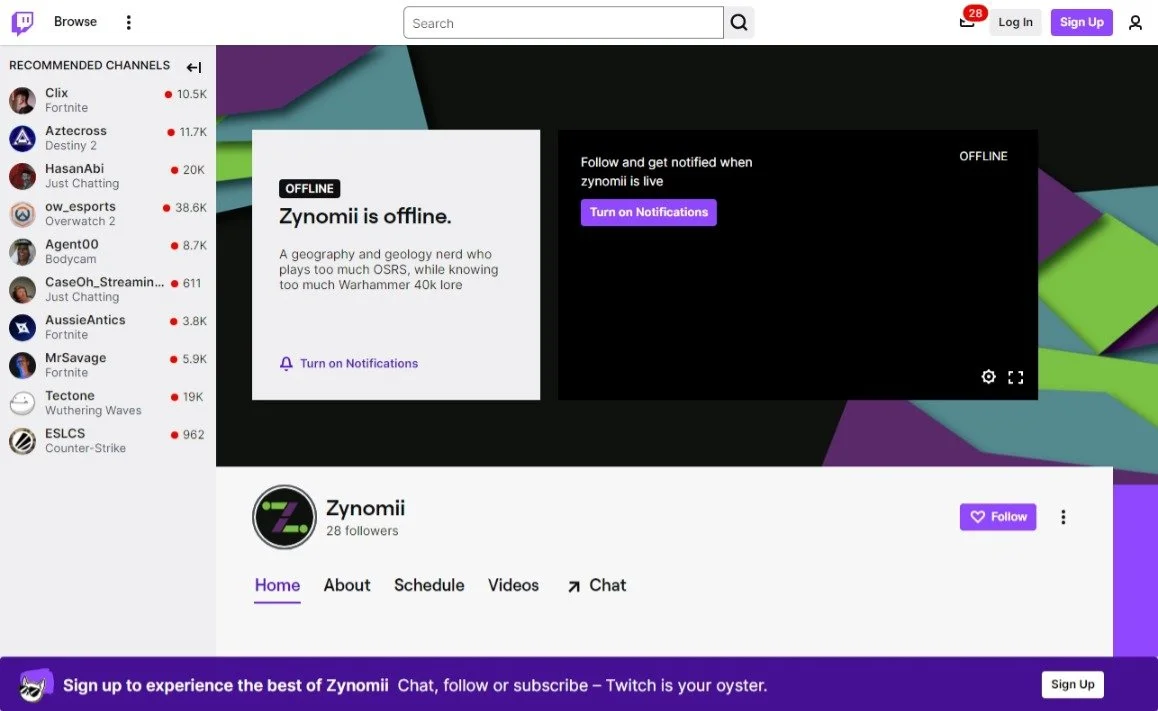Click the MrSavage channel name
Viewport: 1158px width, 711px height.
tap(75, 358)
